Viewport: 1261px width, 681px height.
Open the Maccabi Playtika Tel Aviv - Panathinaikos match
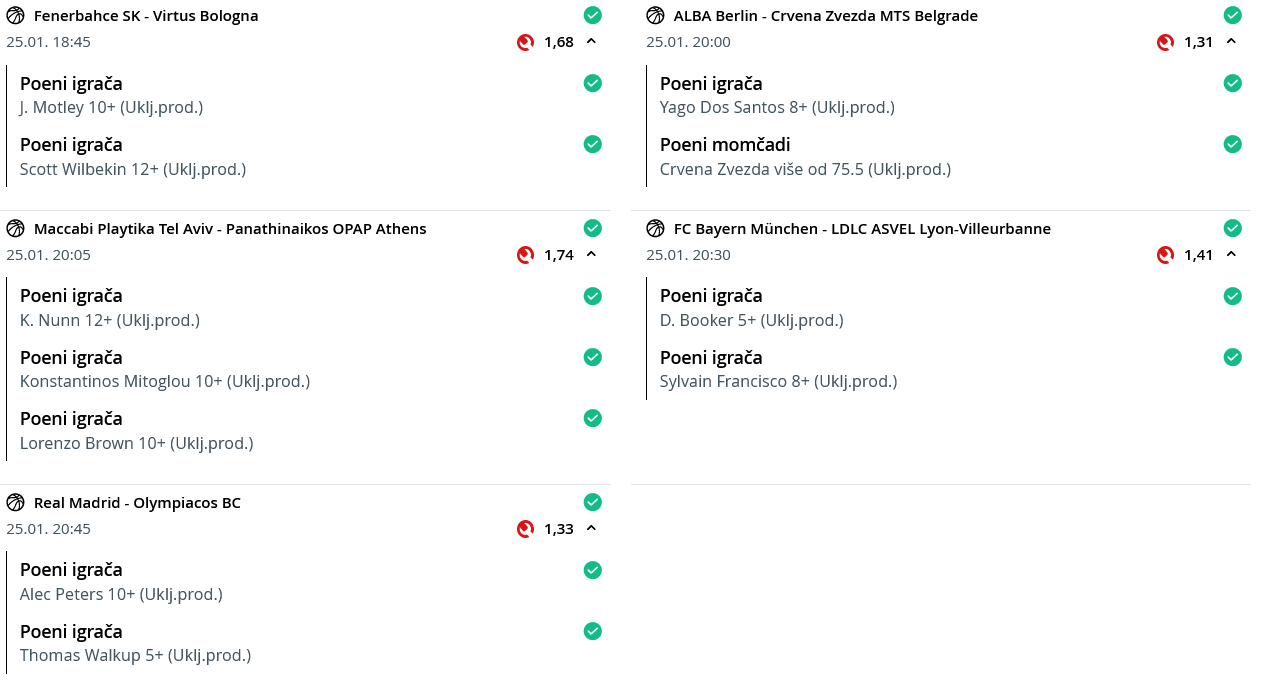(230, 229)
